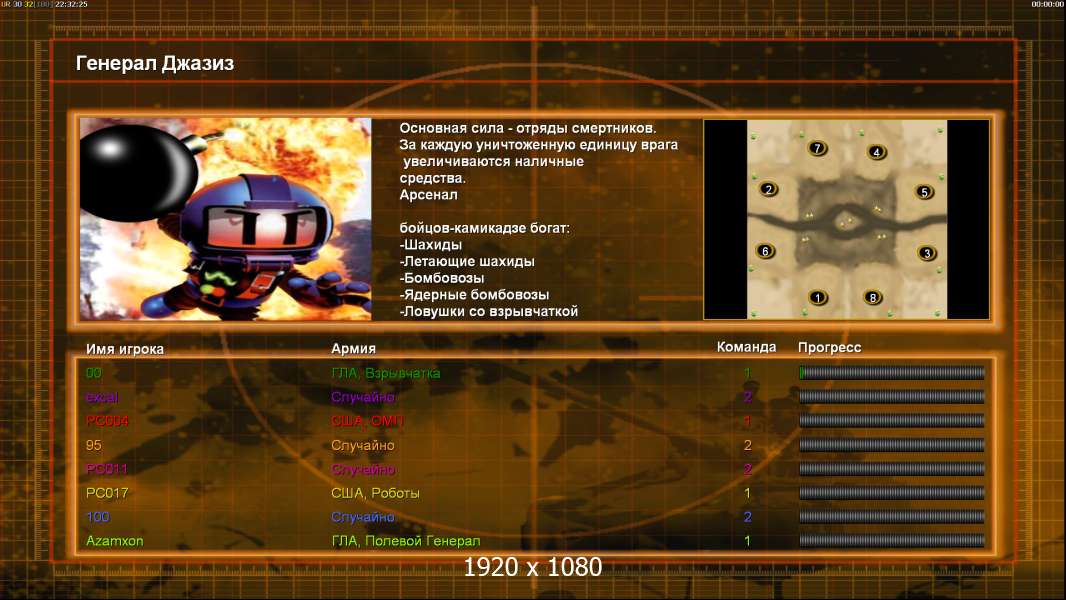This screenshot has height=600, width=1066.
Task: Choose start position 8 on minimap
Action: (x=872, y=297)
